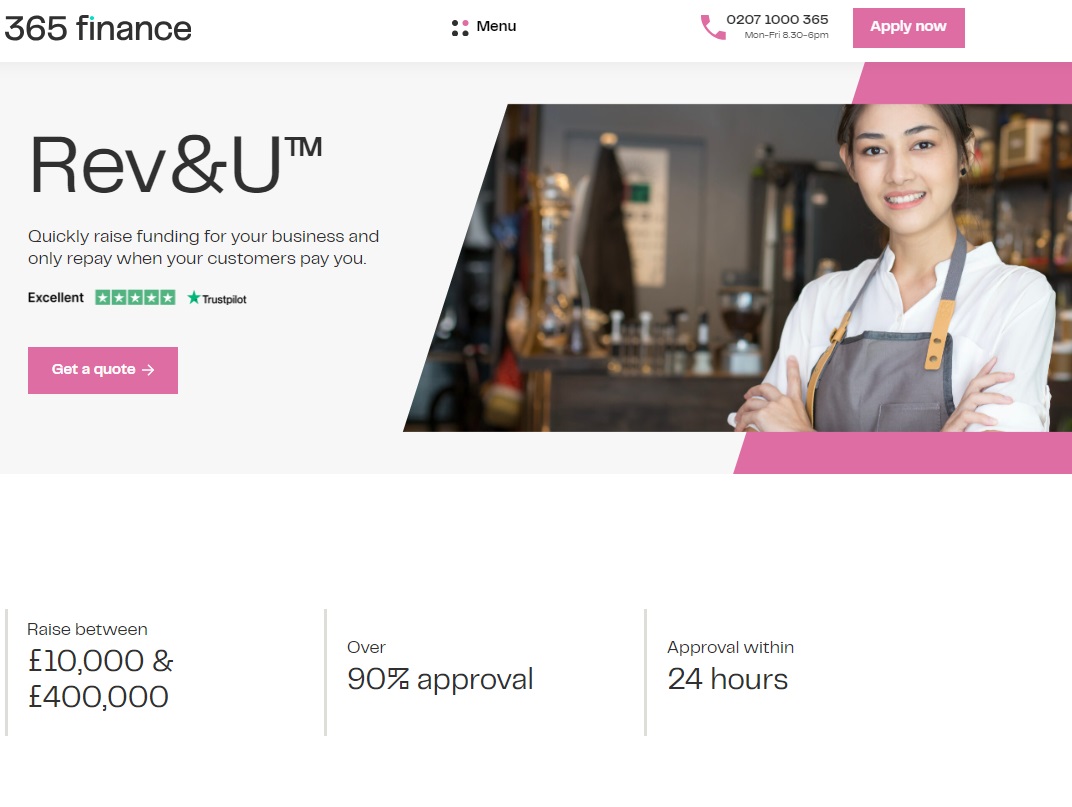
Task: Open the Trustpilot logo link
Action: (x=217, y=298)
